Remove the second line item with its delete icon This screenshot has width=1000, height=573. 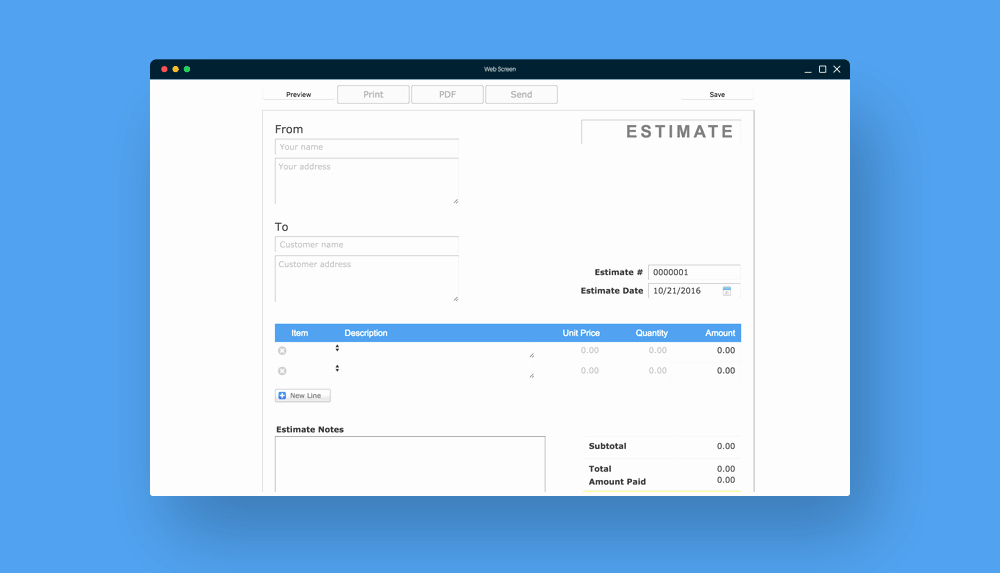coord(282,371)
